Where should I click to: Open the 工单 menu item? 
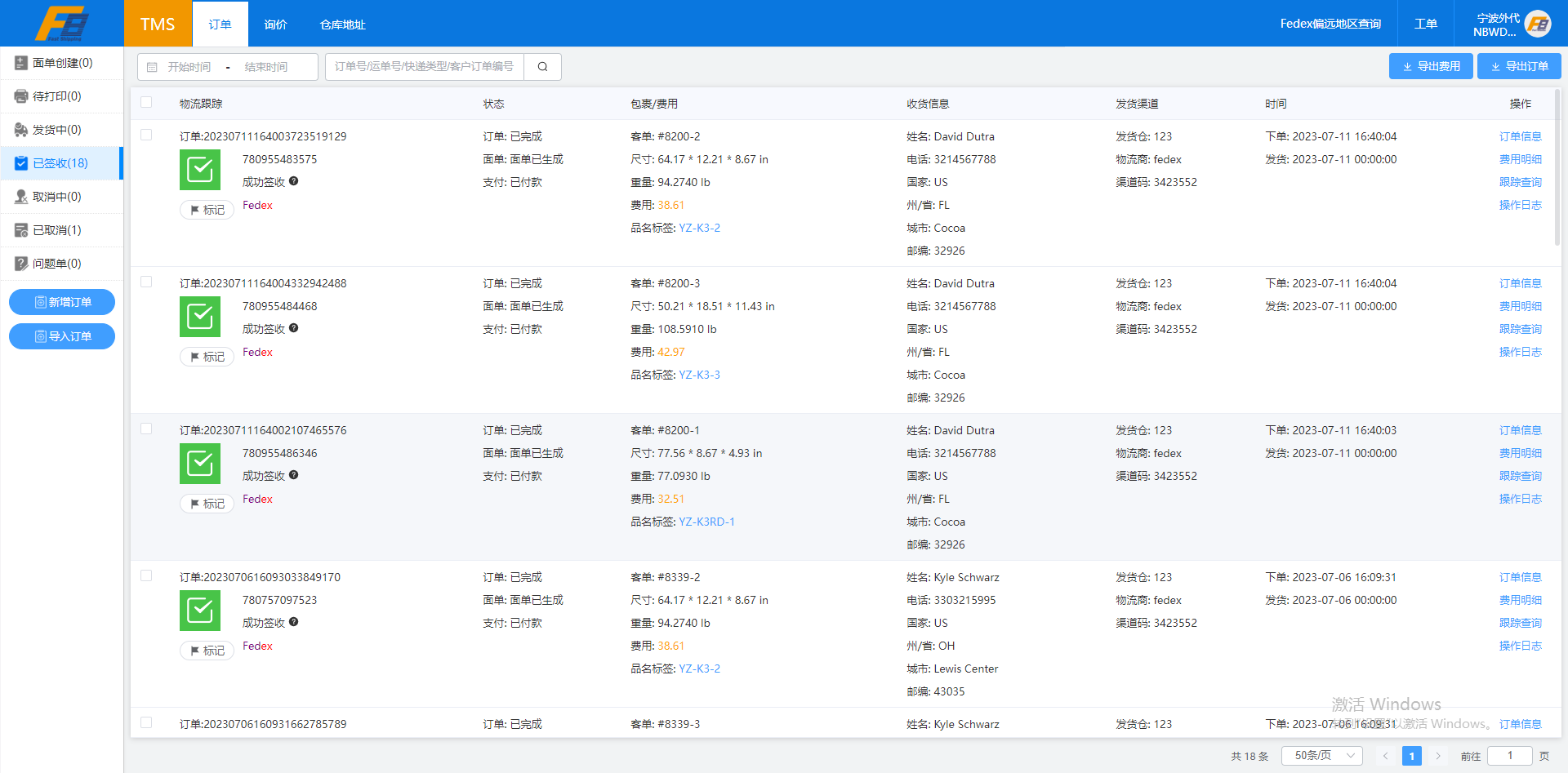pos(1426,24)
